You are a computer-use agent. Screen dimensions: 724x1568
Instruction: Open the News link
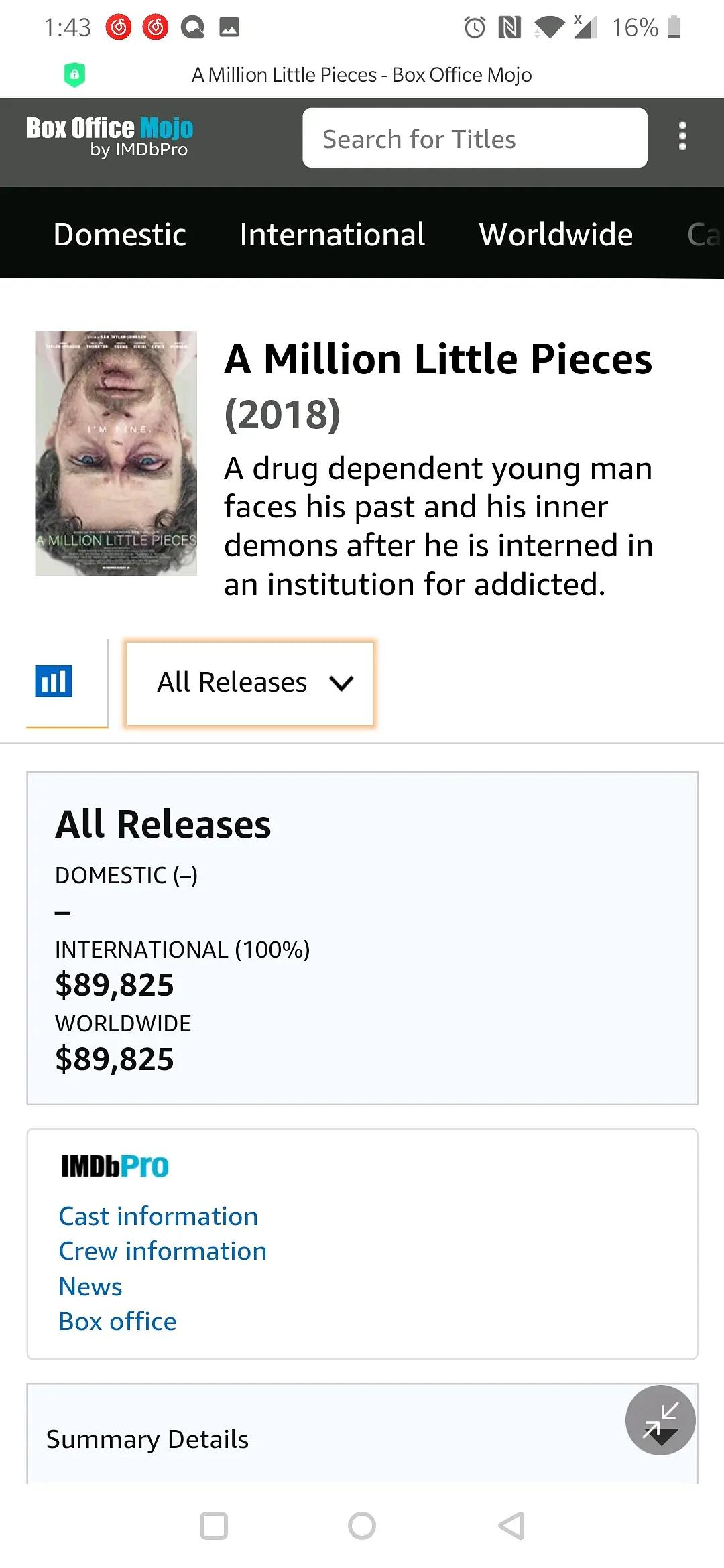pyautogui.click(x=90, y=1287)
